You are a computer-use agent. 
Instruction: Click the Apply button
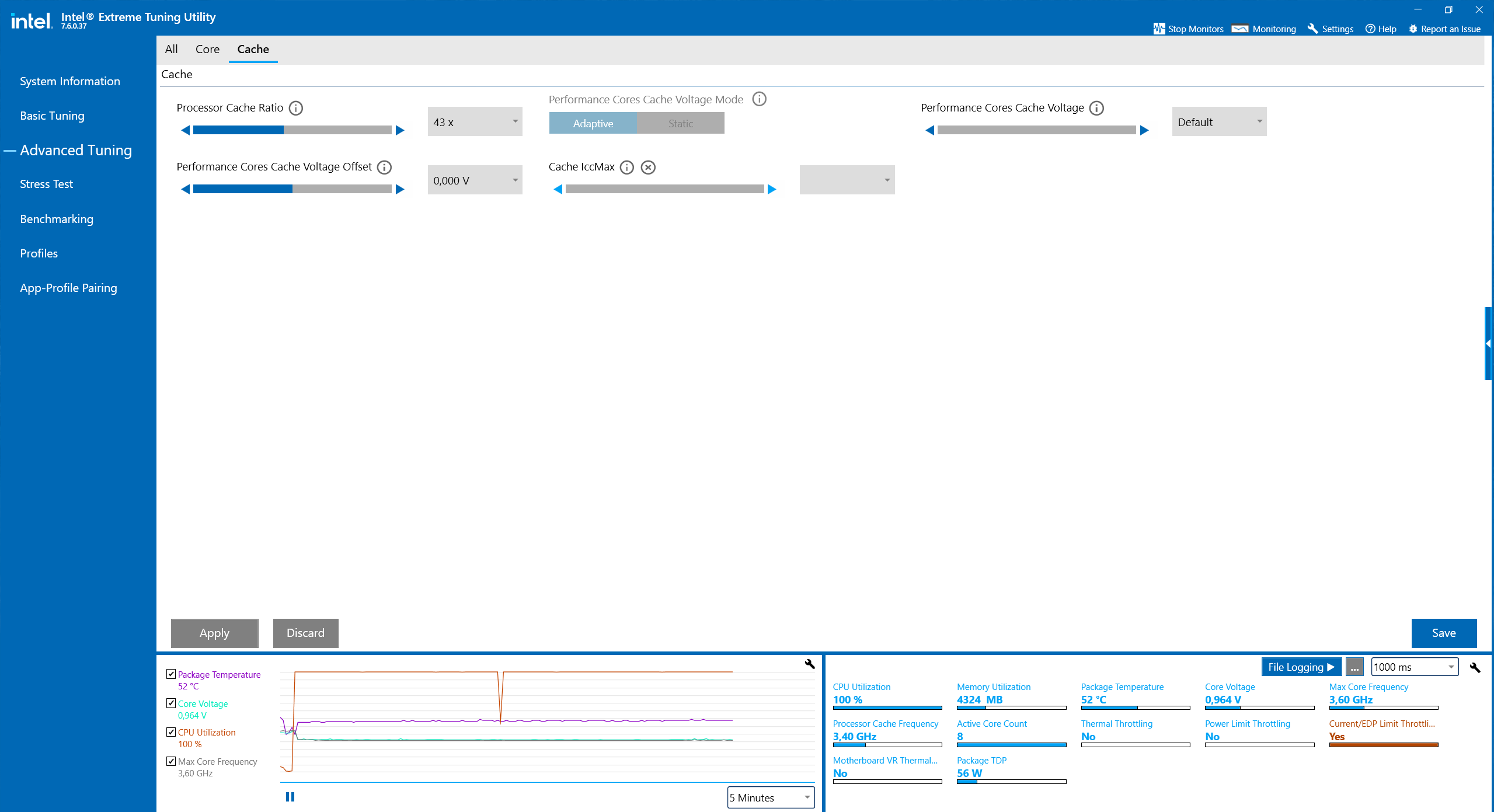click(x=214, y=633)
